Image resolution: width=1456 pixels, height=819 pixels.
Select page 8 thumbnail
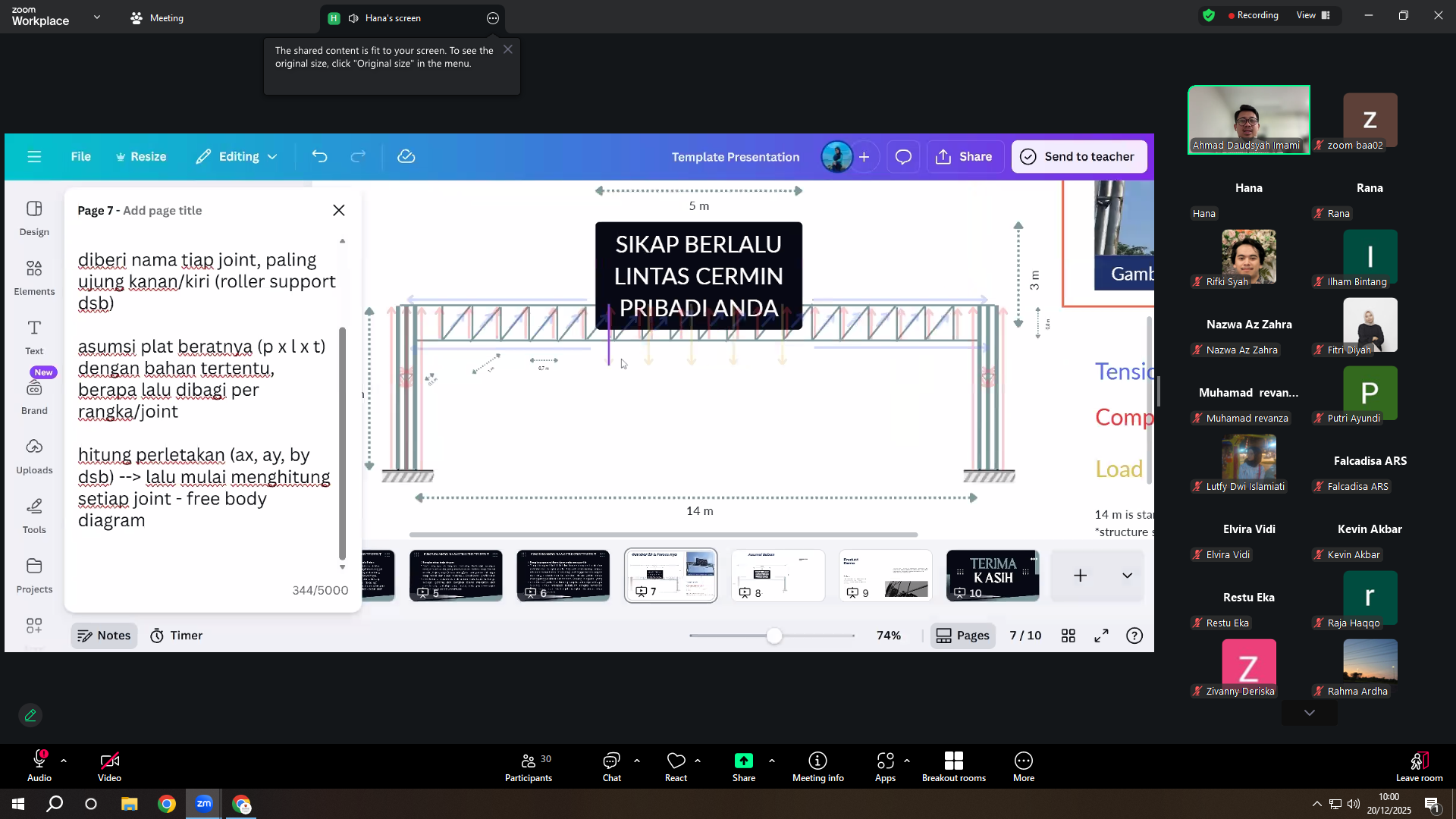778,576
